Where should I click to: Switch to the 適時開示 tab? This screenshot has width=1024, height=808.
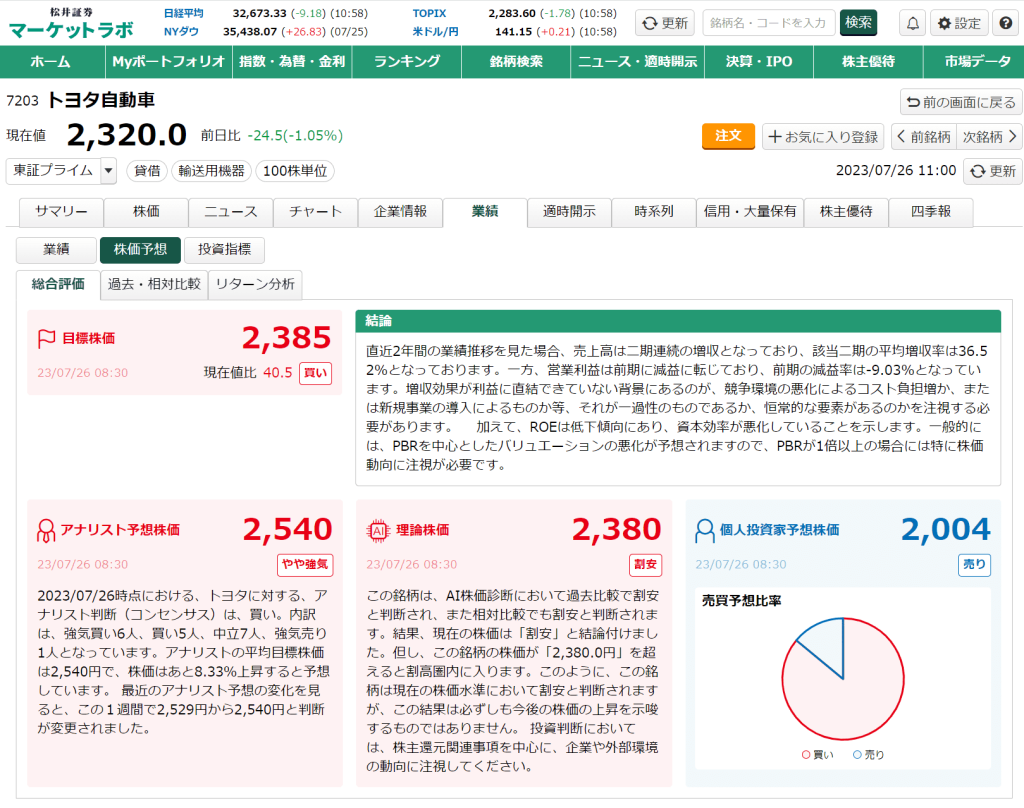pos(569,212)
